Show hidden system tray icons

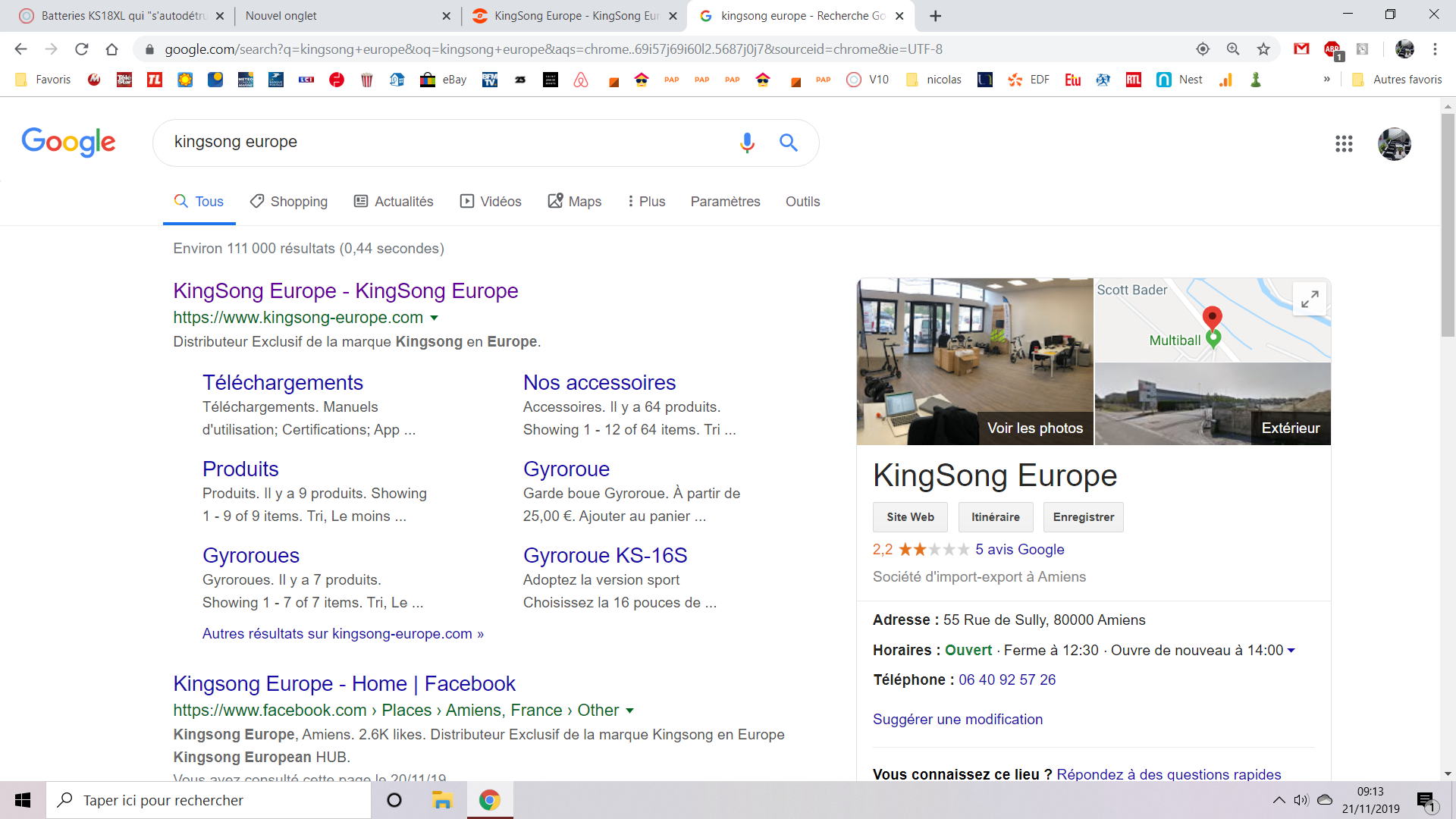point(1279,800)
